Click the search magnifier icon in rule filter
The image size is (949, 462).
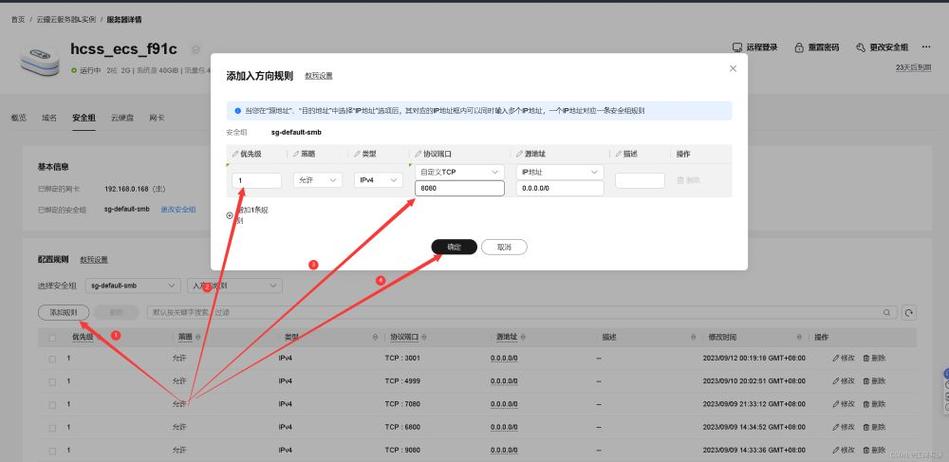(887, 312)
